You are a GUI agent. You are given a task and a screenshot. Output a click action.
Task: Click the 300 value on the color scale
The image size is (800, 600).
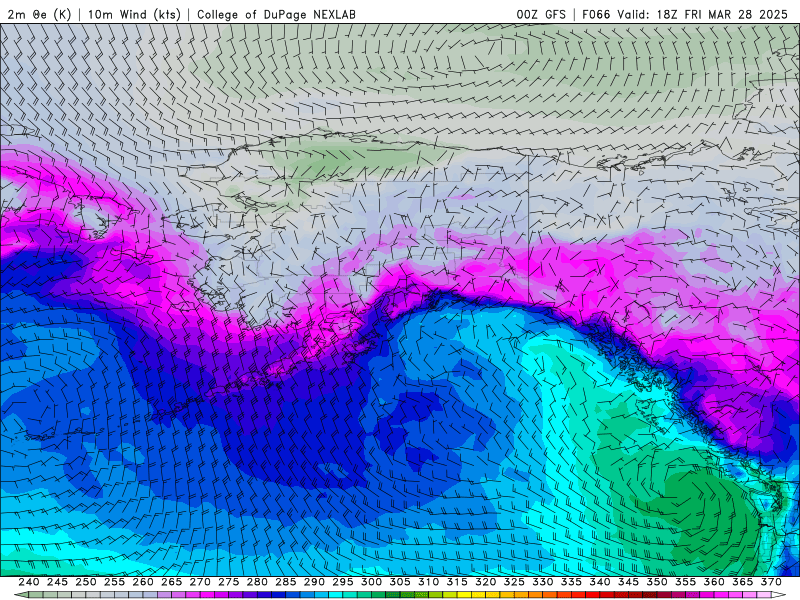[371, 582]
